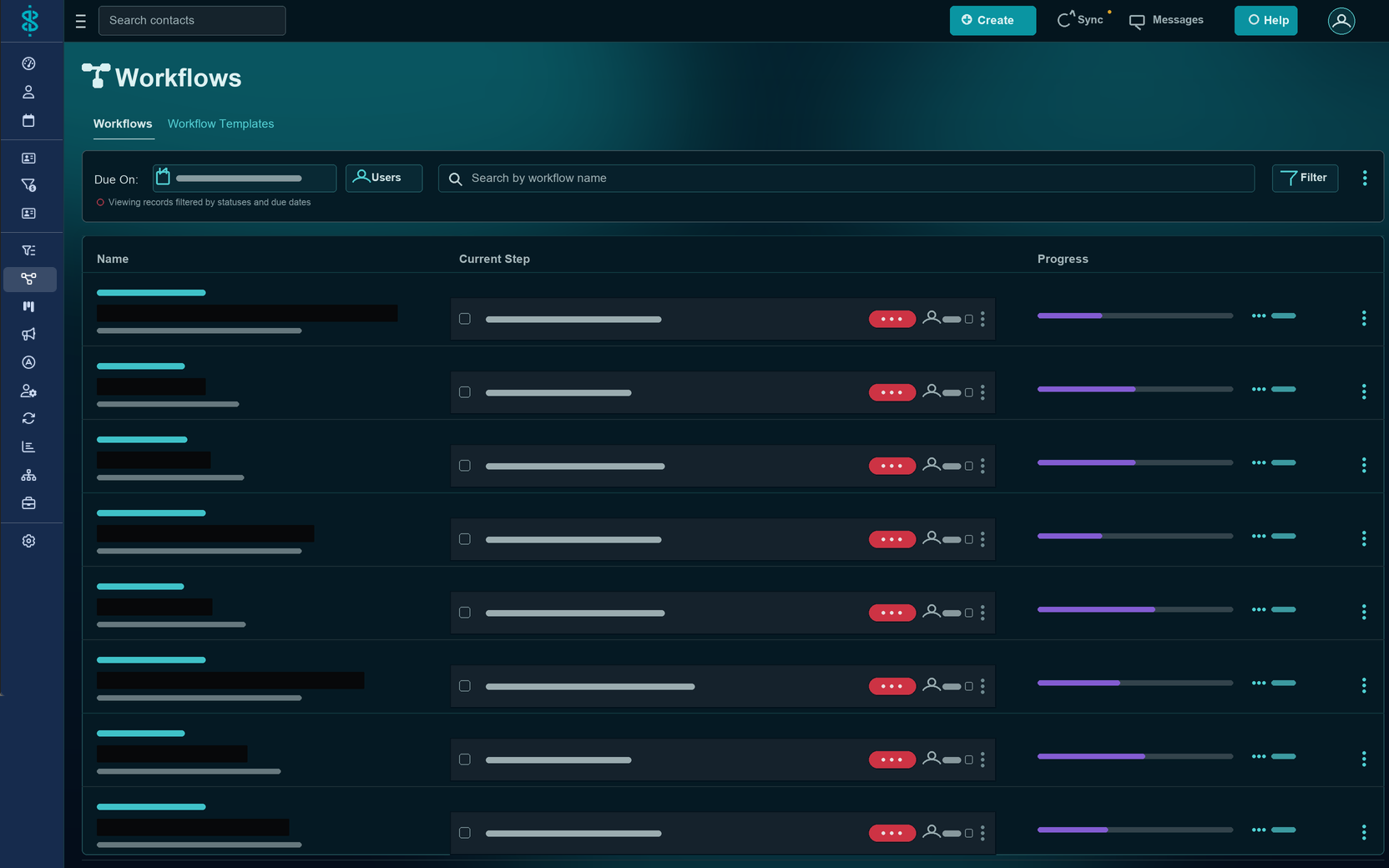This screenshot has height=868, width=1389.
Task: Toggle the hamburger menu icon
Action: click(x=81, y=22)
